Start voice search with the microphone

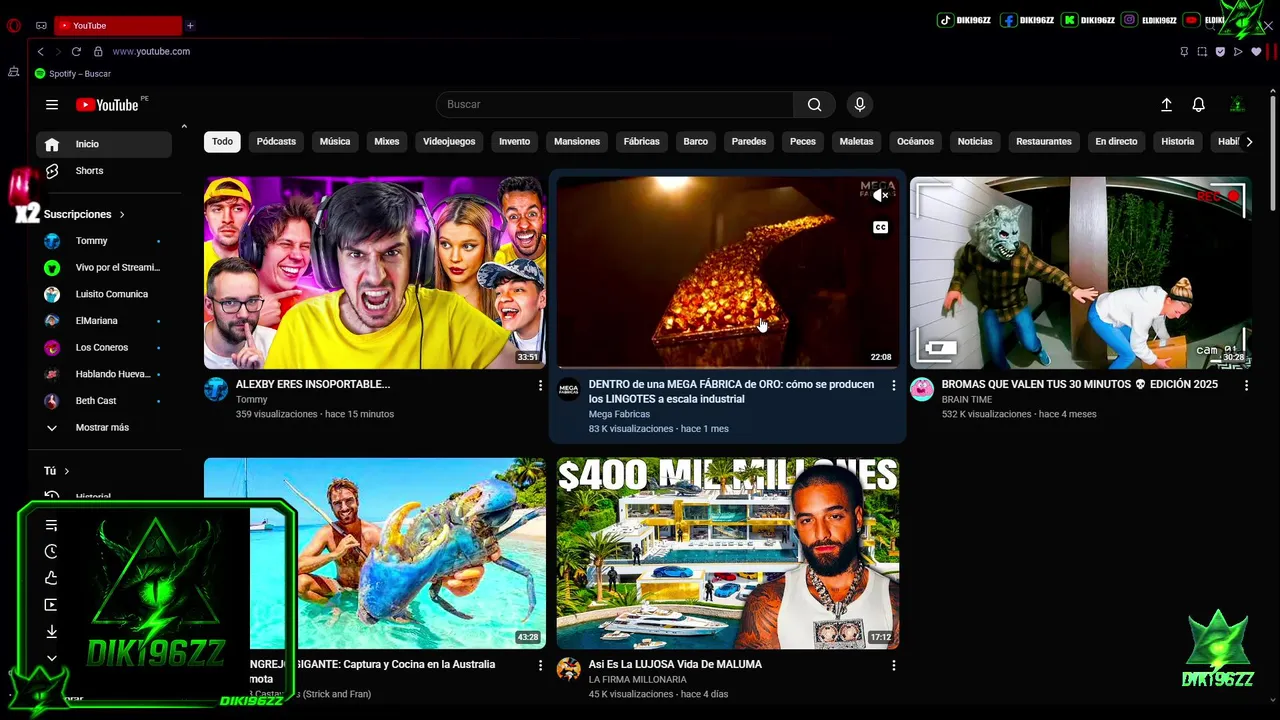pyautogui.click(x=859, y=104)
